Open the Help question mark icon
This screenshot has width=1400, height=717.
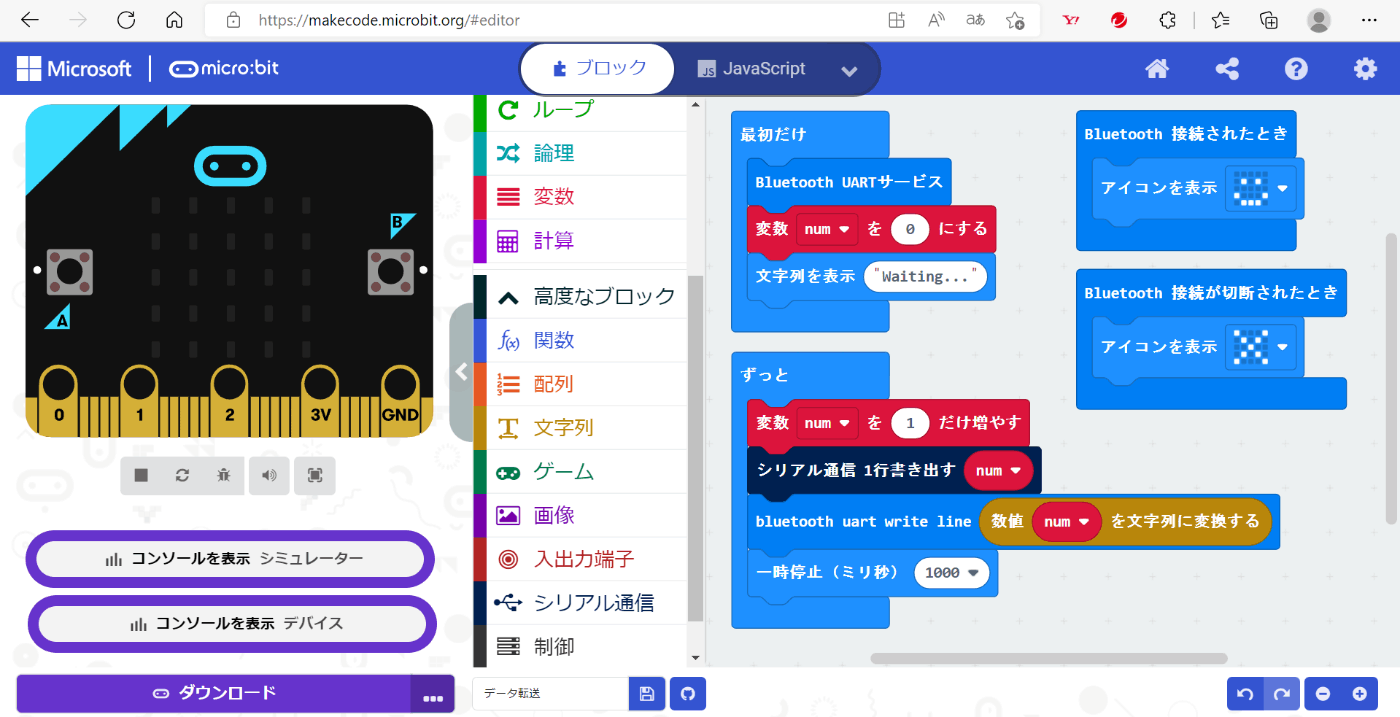(1296, 69)
